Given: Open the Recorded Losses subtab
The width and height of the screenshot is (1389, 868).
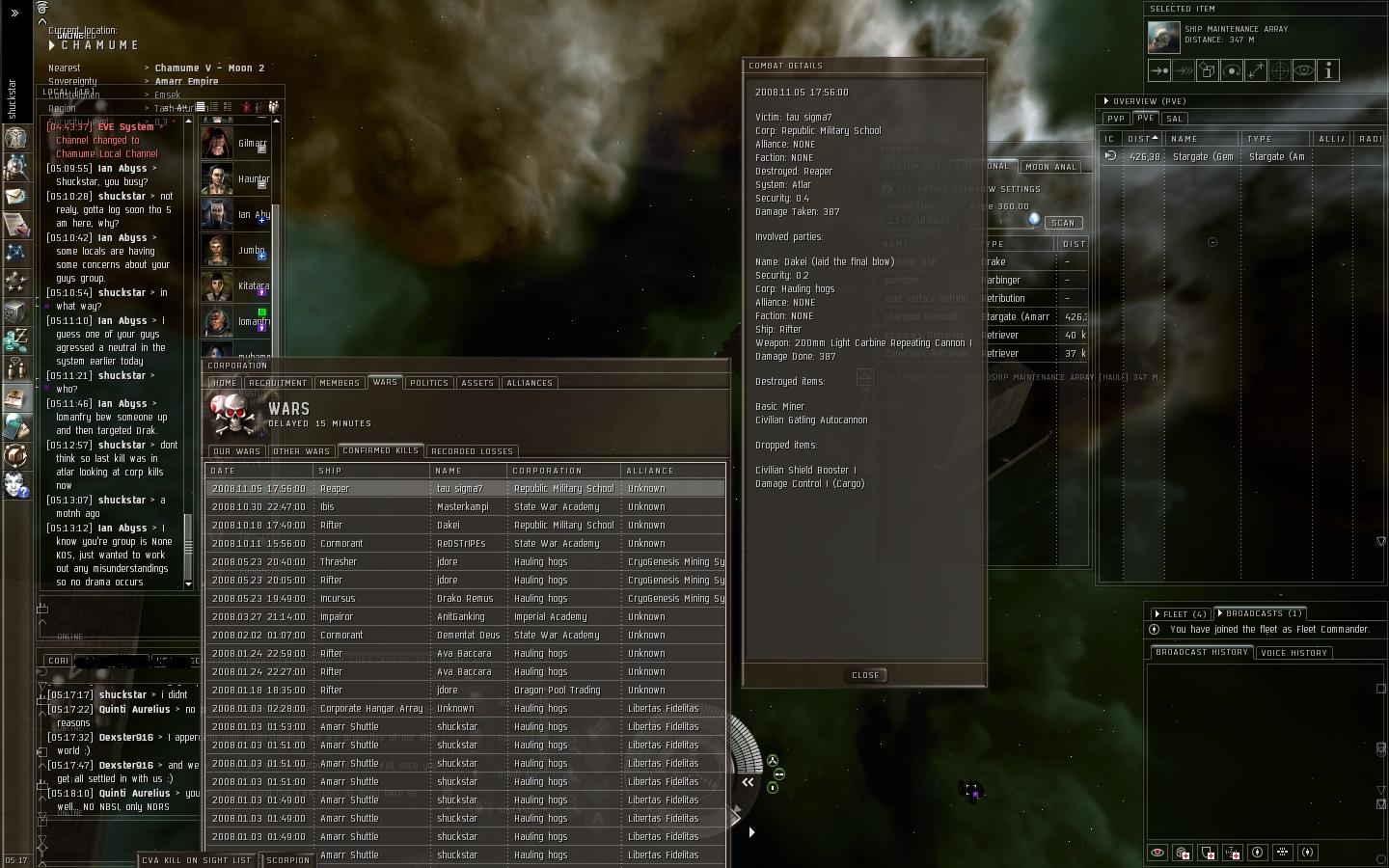Looking at the screenshot, I should coord(473,451).
